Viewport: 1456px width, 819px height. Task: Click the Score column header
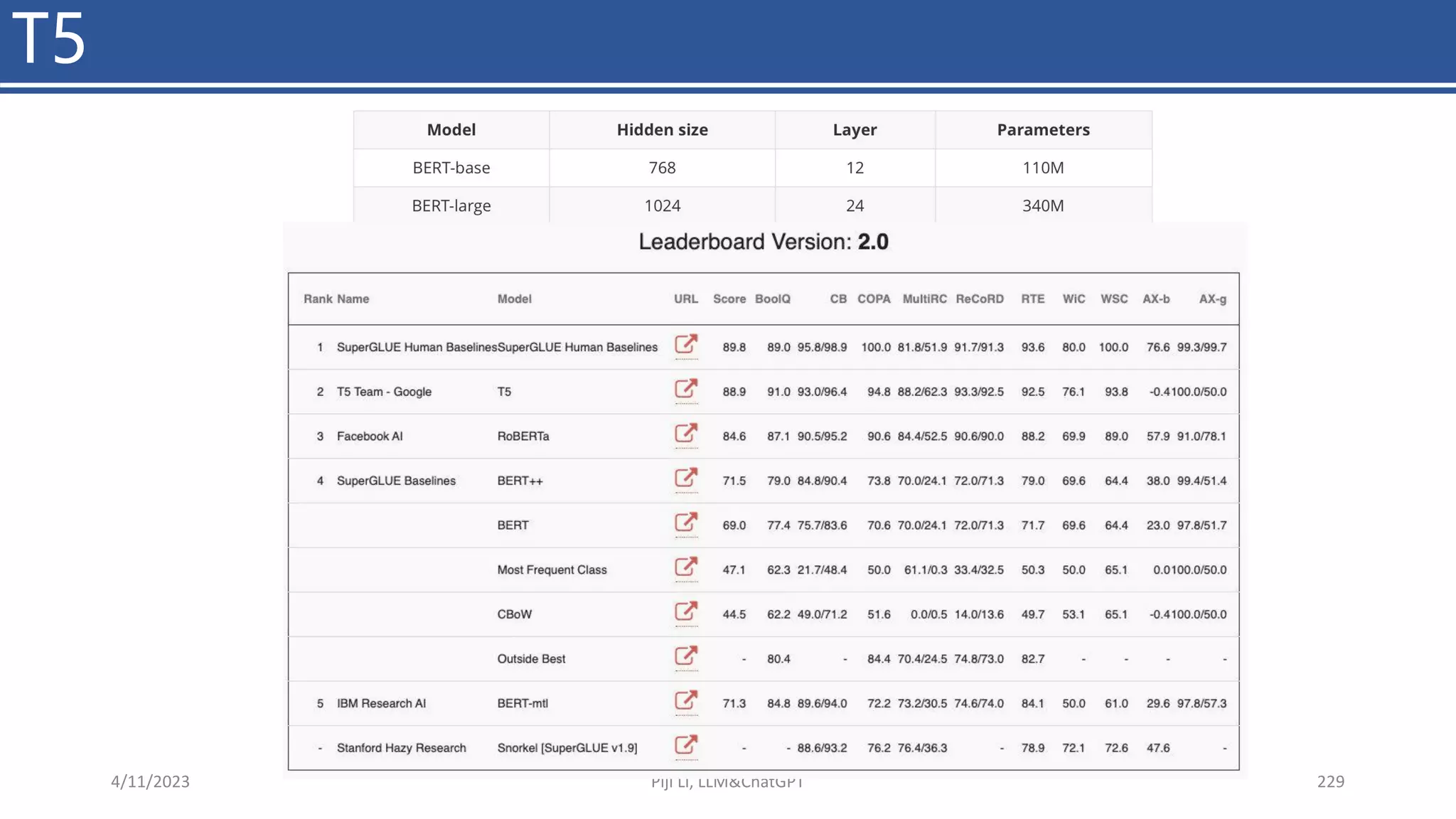pos(729,299)
